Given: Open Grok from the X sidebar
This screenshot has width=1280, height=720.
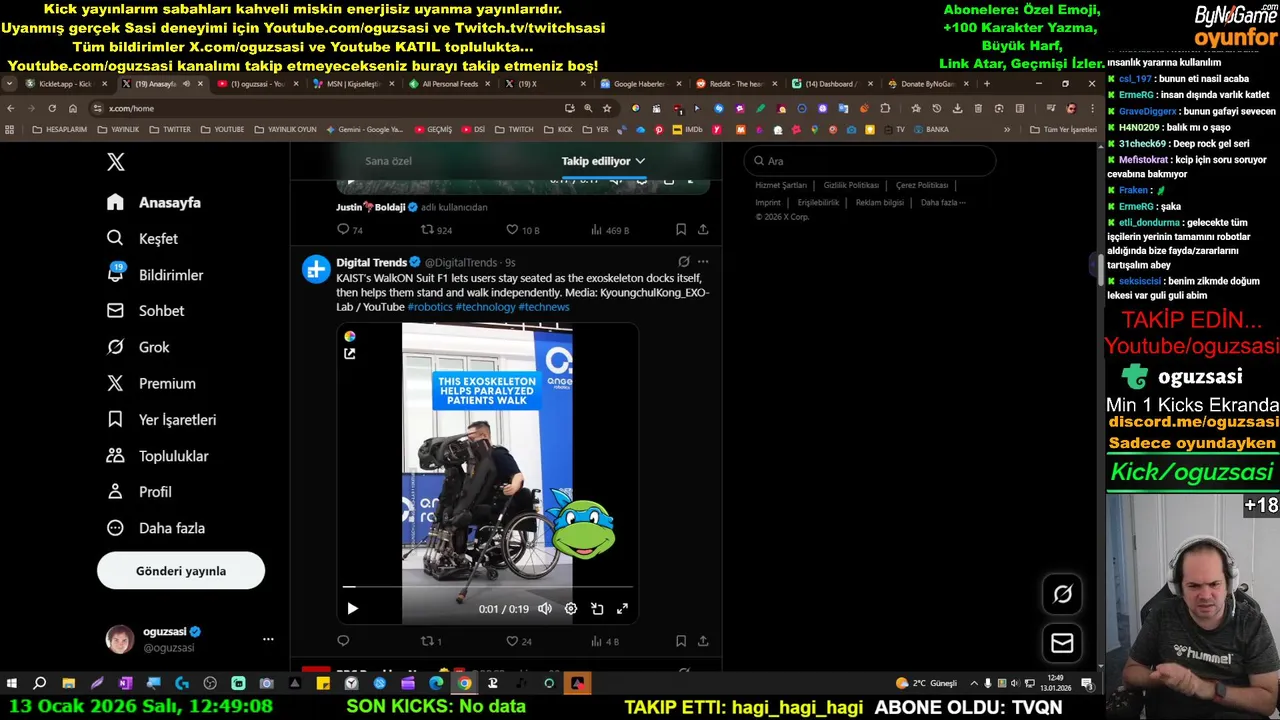Looking at the screenshot, I should [x=138, y=347].
